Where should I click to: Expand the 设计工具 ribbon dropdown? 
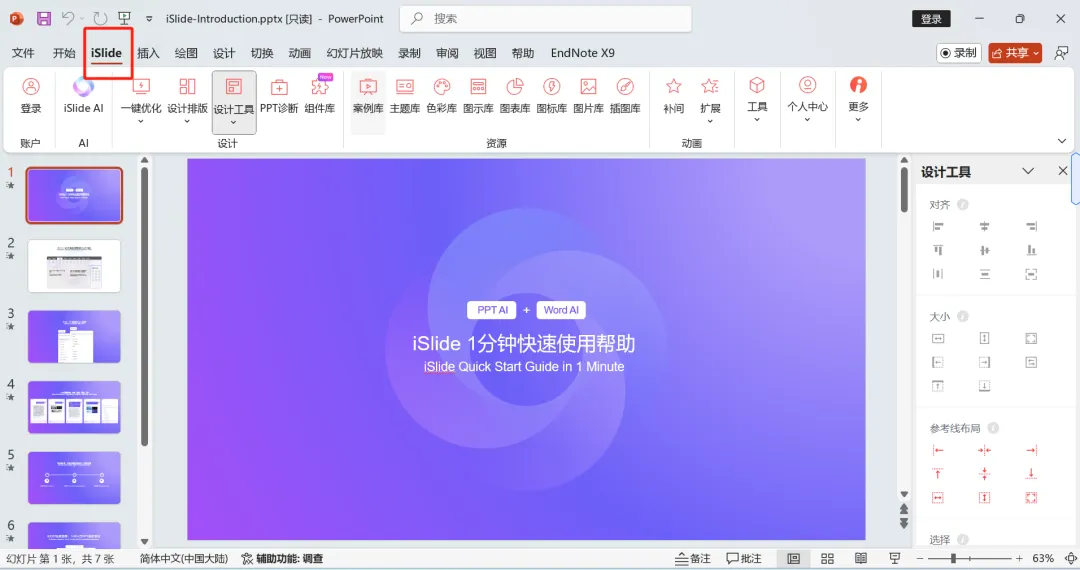tap(233, 123)
